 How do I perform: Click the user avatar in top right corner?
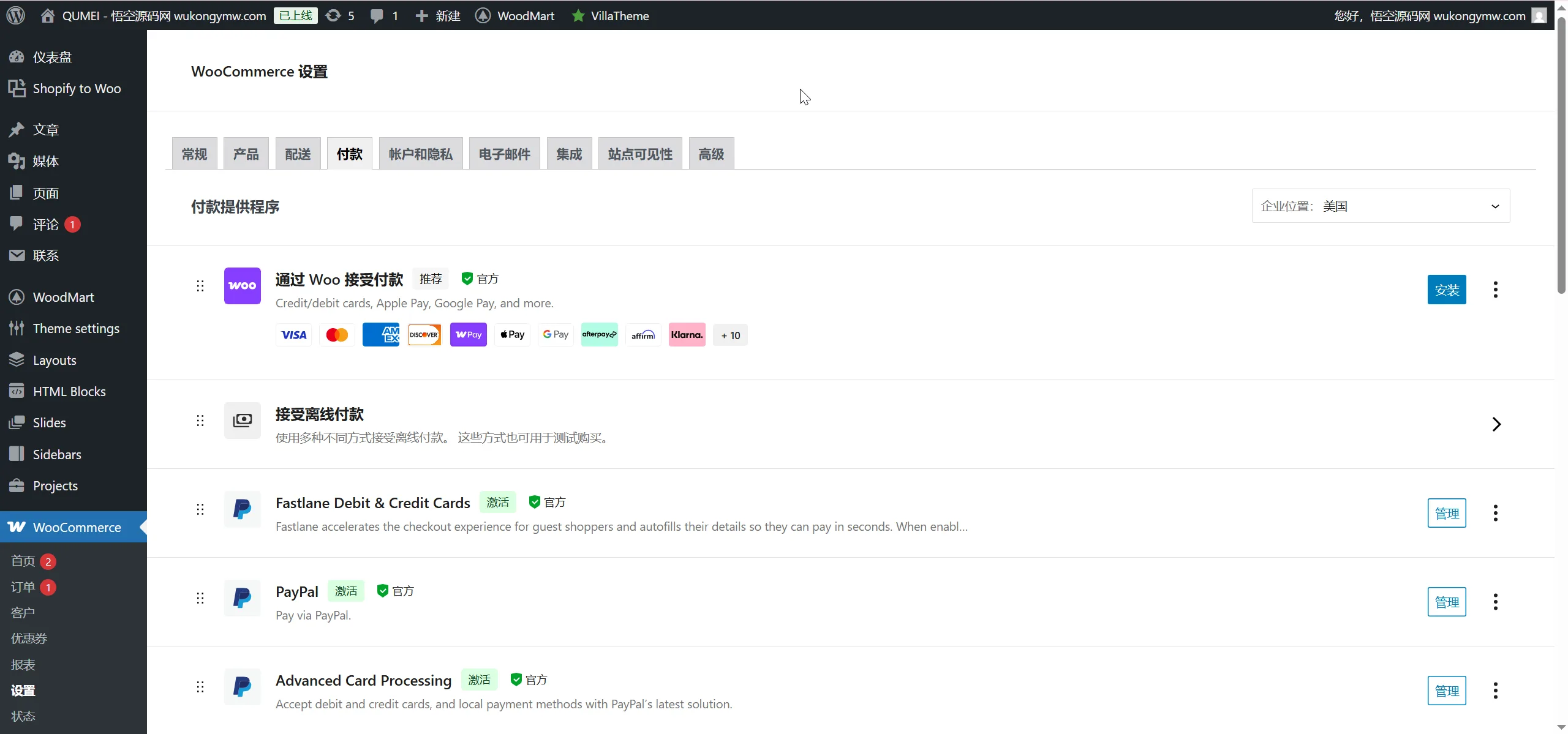point(1540,15)
